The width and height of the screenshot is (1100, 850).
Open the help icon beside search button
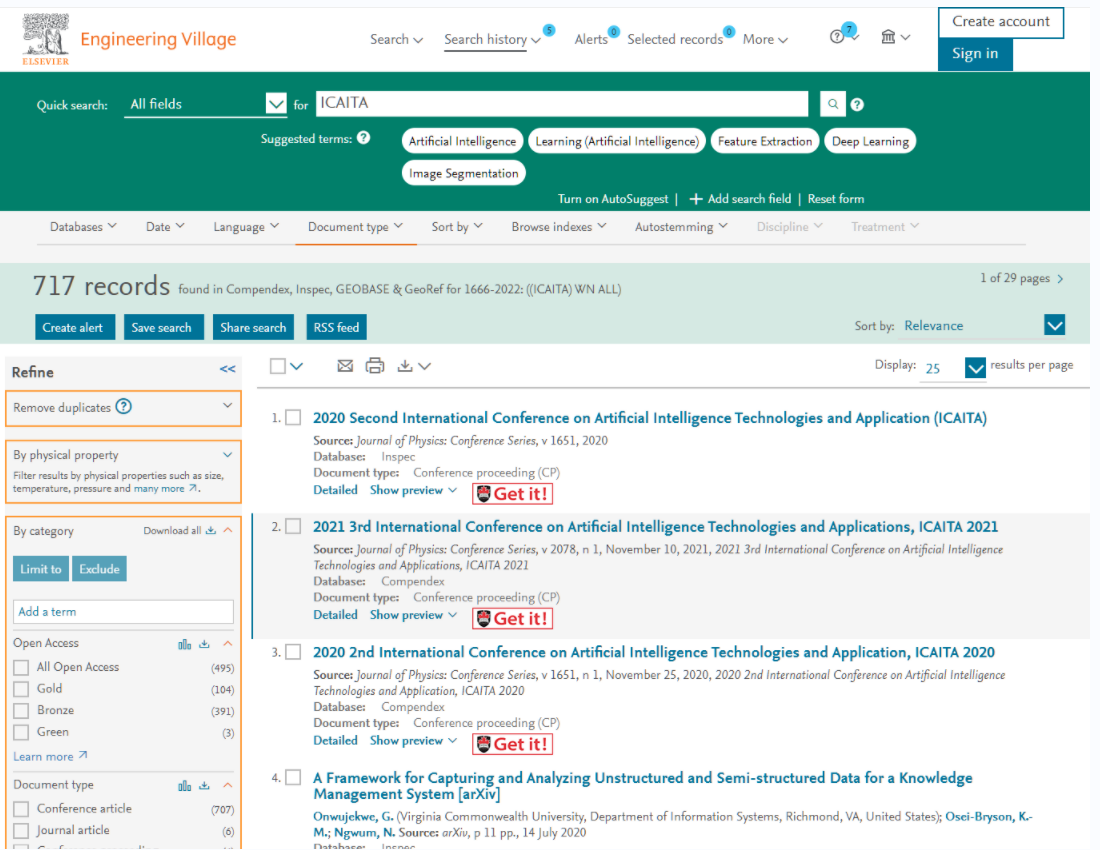click(x=857, y=104)
